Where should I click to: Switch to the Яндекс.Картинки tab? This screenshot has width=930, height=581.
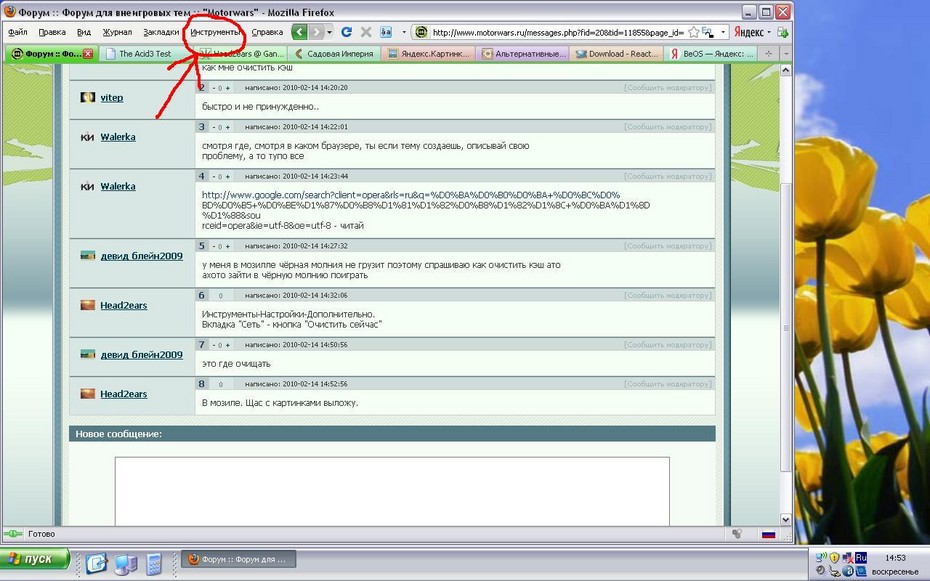pos(428,53)
